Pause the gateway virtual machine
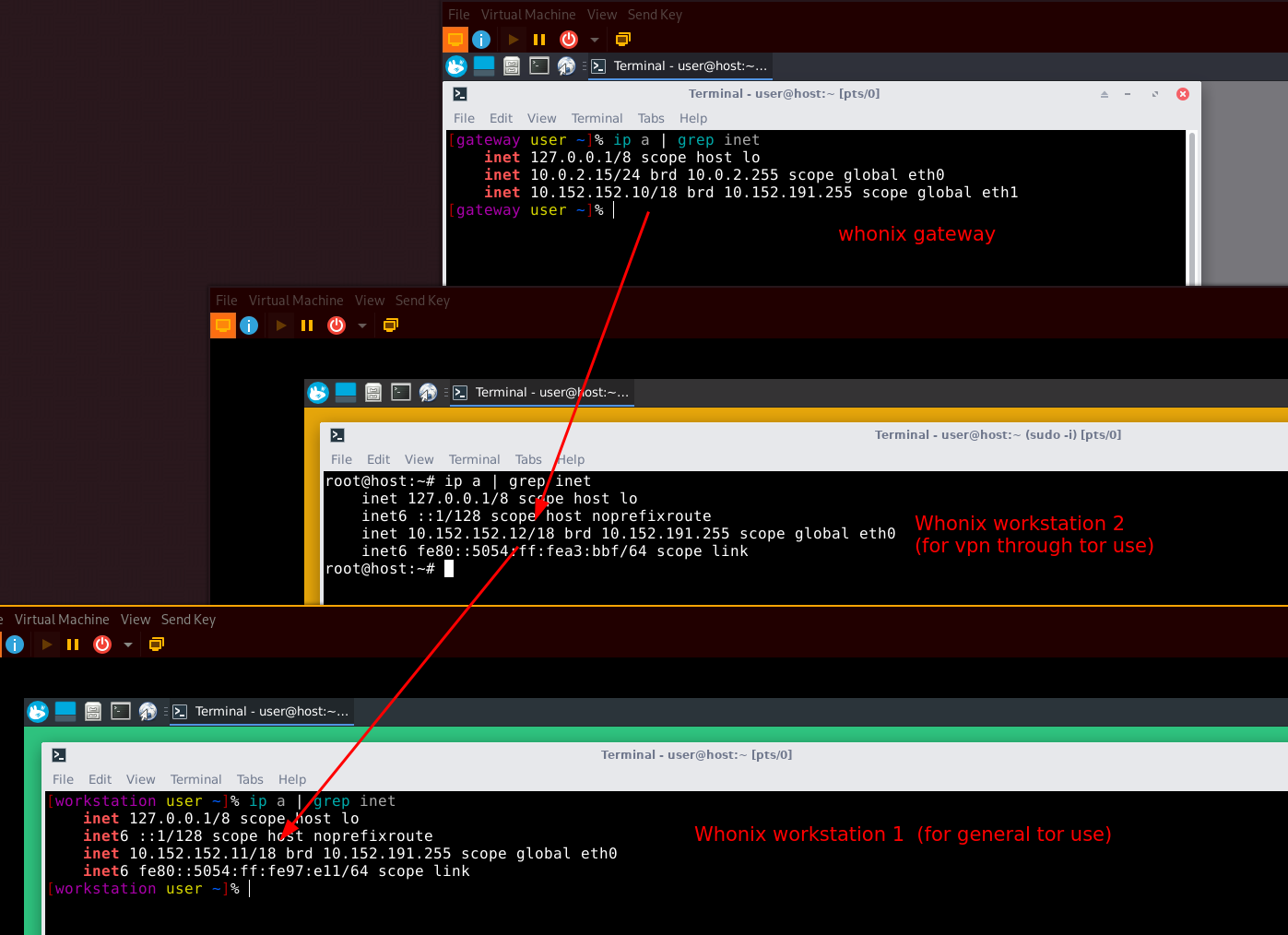Viewport: 1288px width, 935px height. [539, 40]
